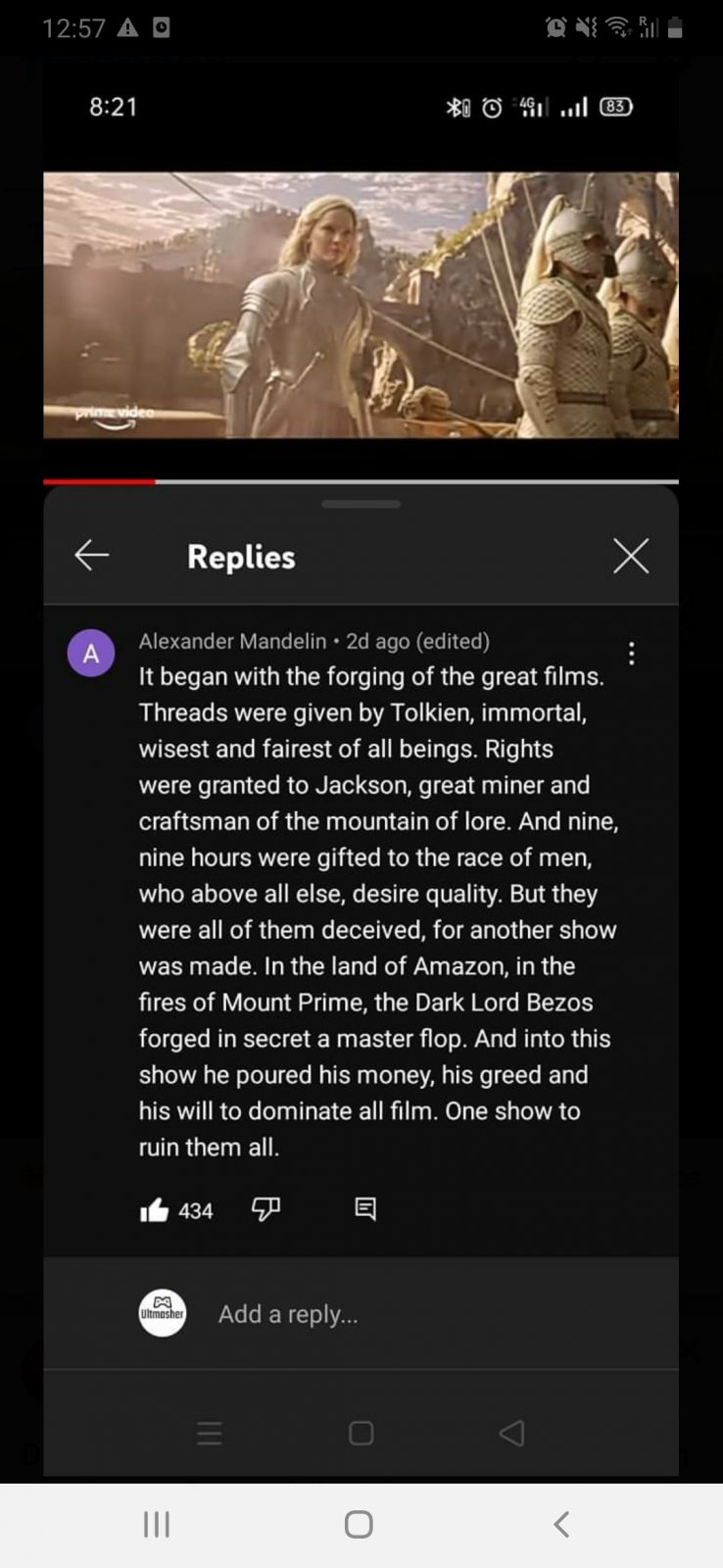Tap the Ultmosher user avatar
Screen dimensions: 723x1568
pos(163,1313)
